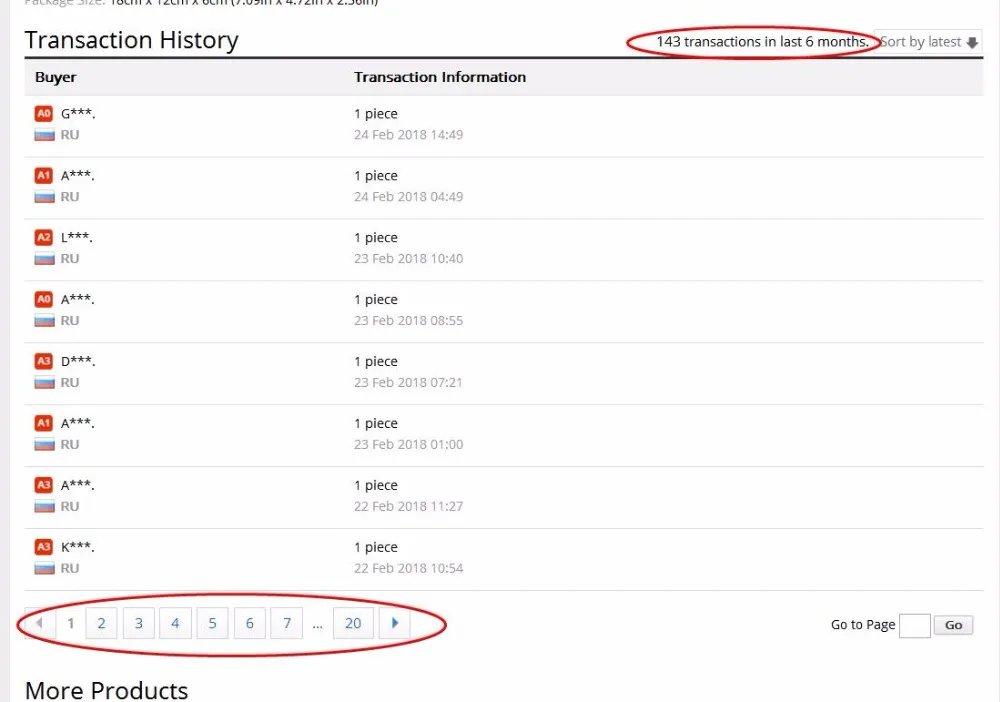Click the A0 badge beside buyer G***.
Screen dimensions: 1000x702
43,113
